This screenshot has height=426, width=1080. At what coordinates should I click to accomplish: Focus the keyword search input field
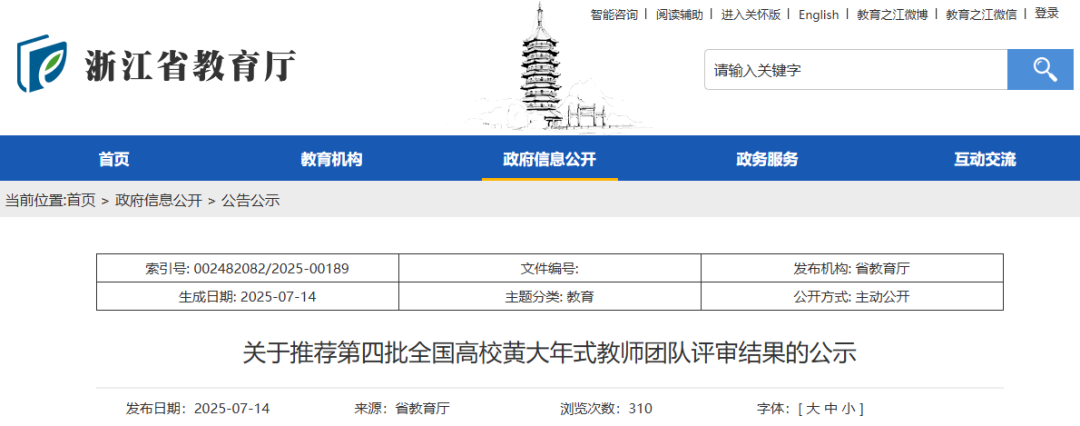click(x=855, y=70)
